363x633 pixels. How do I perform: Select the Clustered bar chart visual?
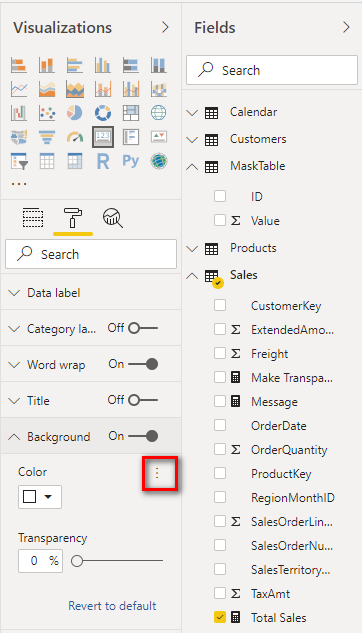[75, 65]
